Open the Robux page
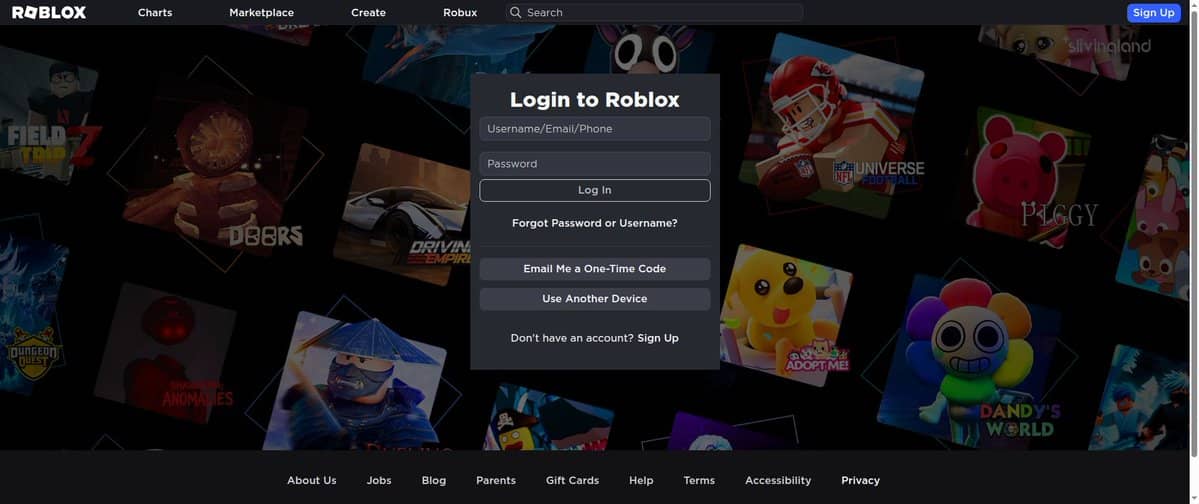The image size is (1199, 504). pos(460,12)
